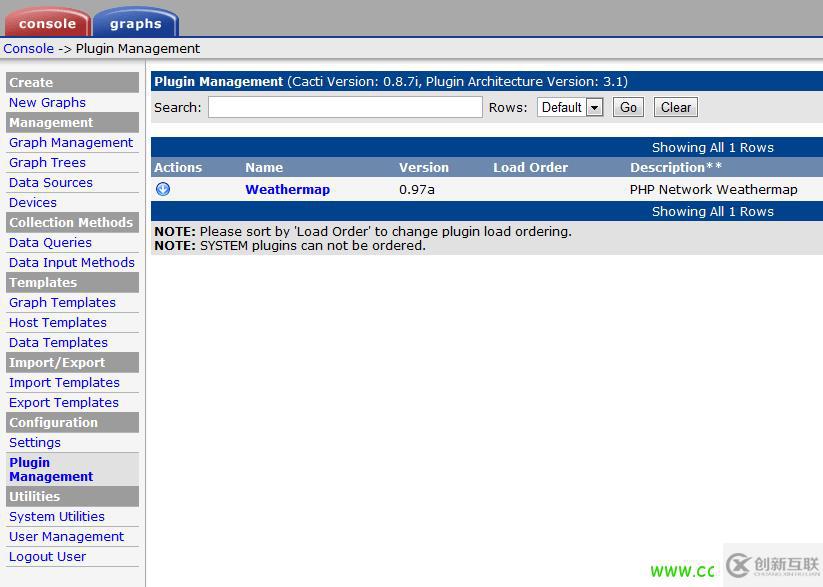
Task: Open the Rows dropdown
Action: pos(569,107)
